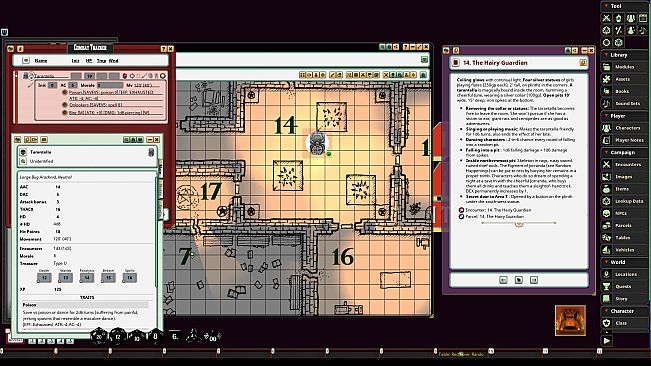Go to previous story page arrow
This screenshot has height=366, width=651.
click(x=503, y=280)
